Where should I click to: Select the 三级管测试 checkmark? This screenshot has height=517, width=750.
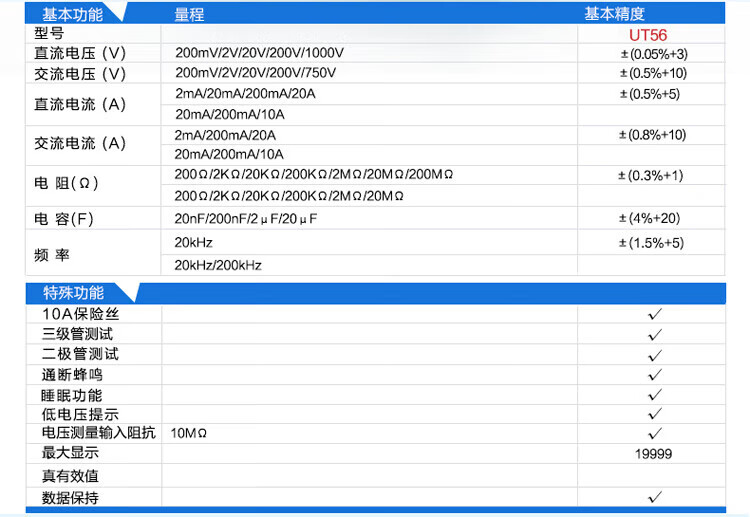tap(655, 334)
